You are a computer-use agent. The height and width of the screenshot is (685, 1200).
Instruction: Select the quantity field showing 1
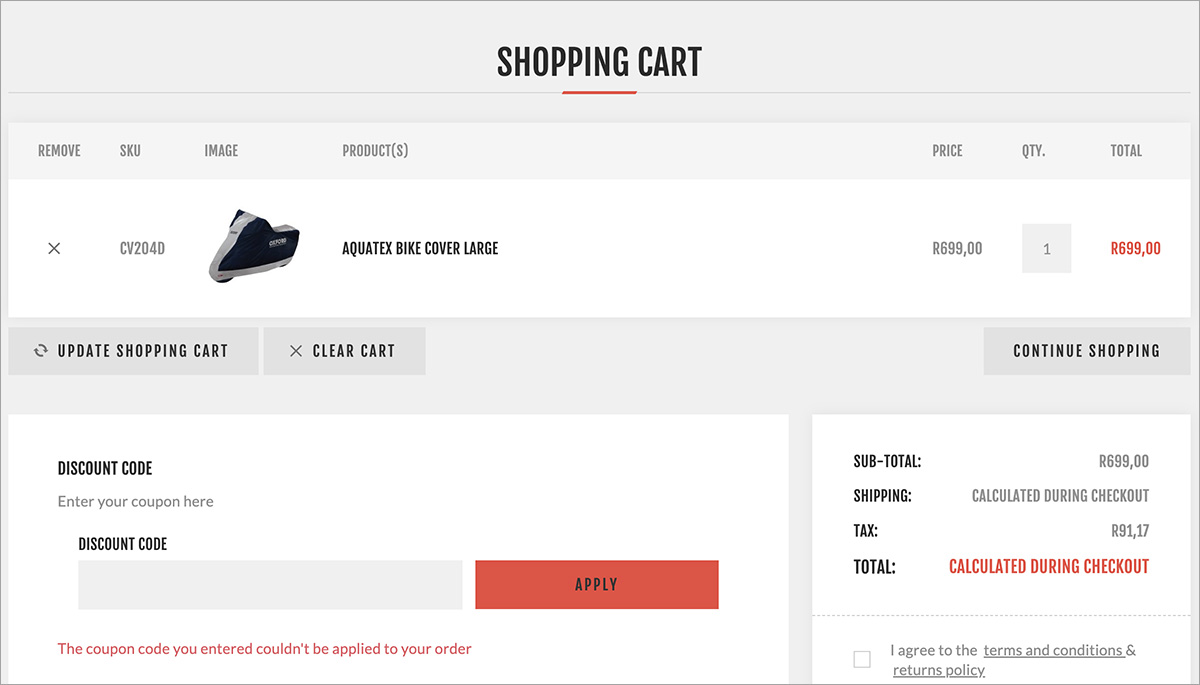1046,248
